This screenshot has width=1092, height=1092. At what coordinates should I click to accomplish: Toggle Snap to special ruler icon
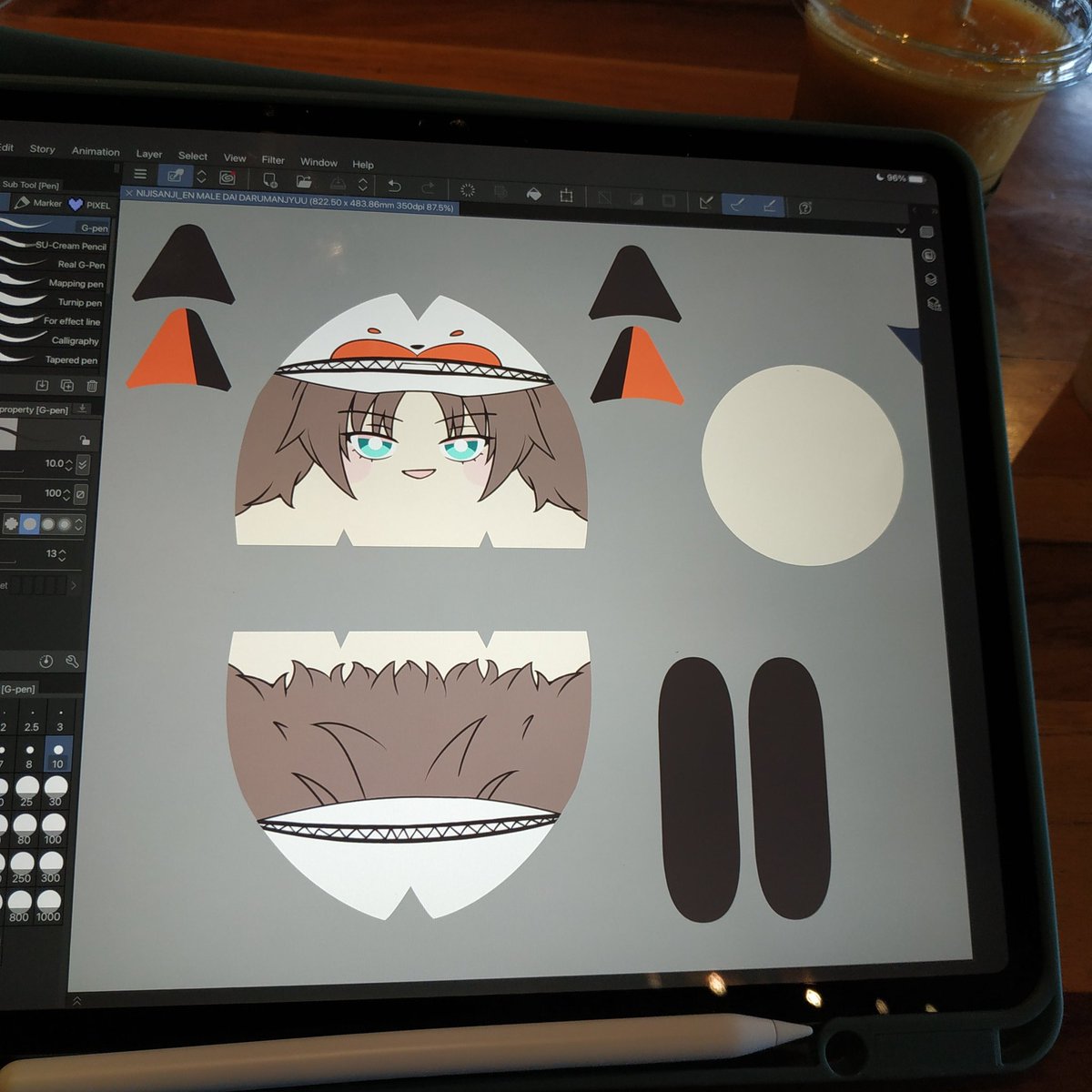coord(738,204)
